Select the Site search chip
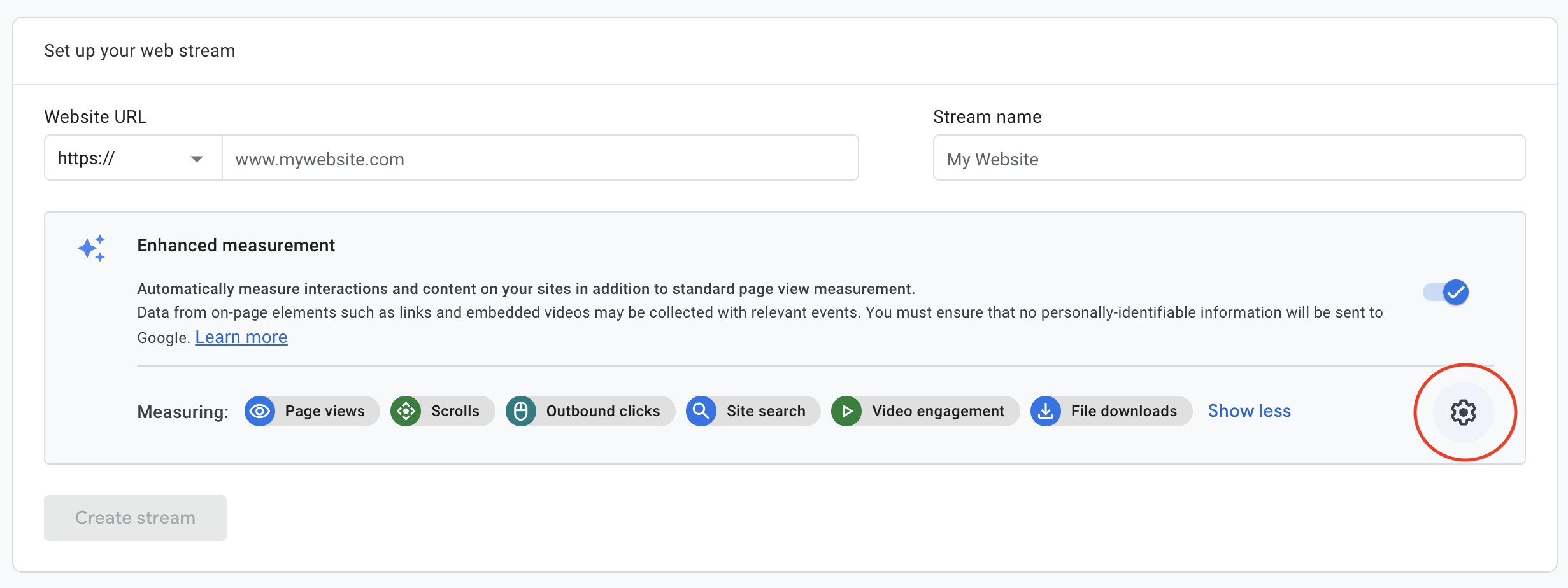The width and height of the screenshot is (1568, 588). pyautogui.click(x=752, y=411)
